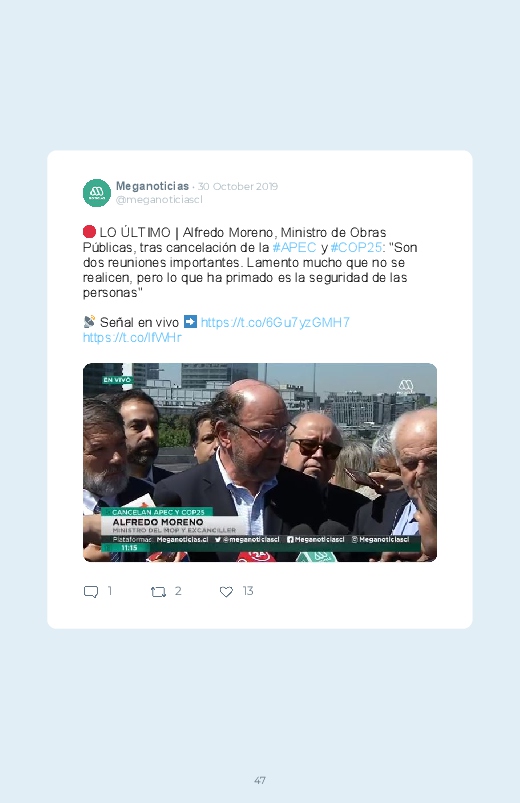Click the Meganoticias account name

click(152, 186)
